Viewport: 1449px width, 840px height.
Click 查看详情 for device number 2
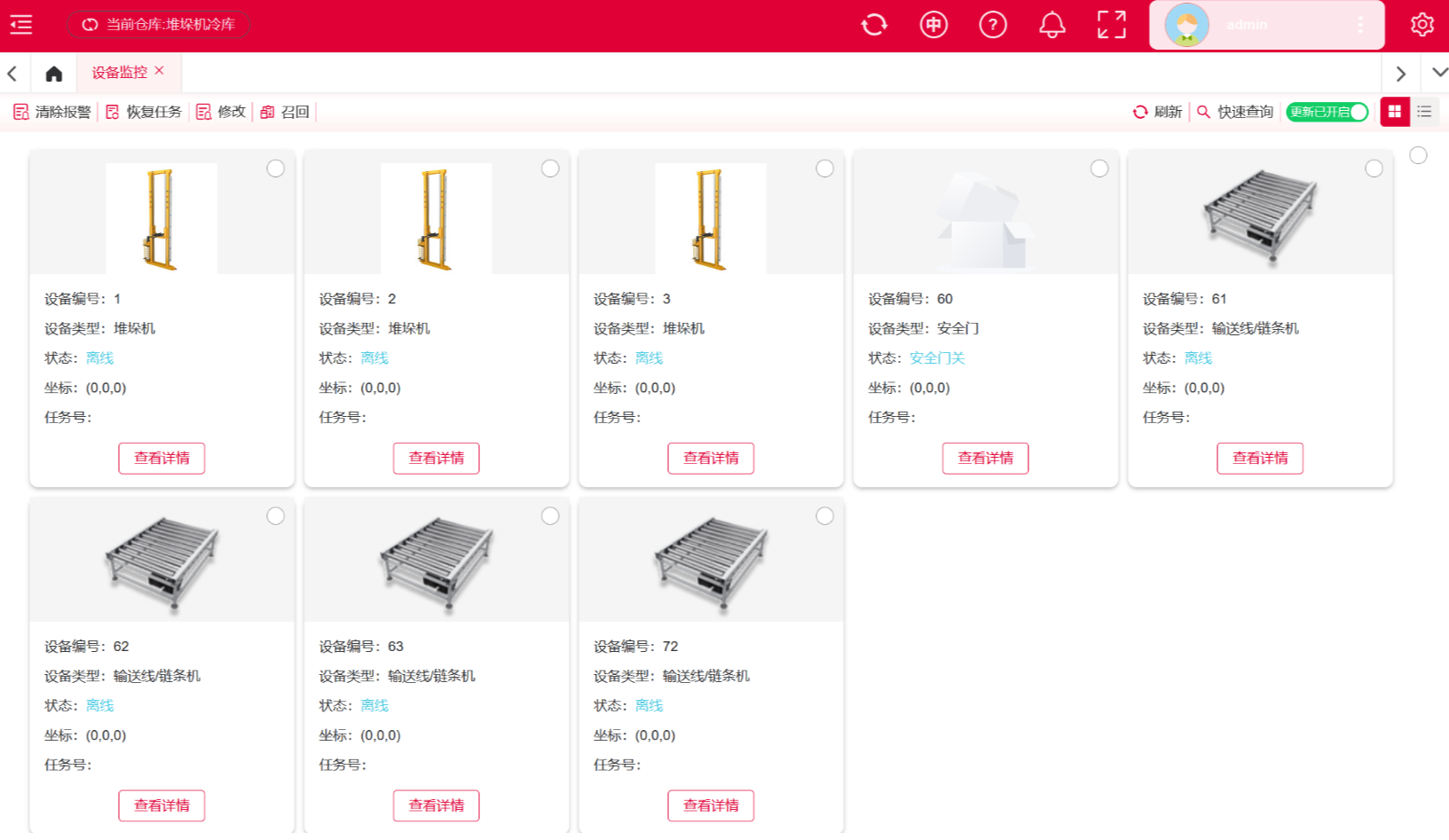click(436, 459)
